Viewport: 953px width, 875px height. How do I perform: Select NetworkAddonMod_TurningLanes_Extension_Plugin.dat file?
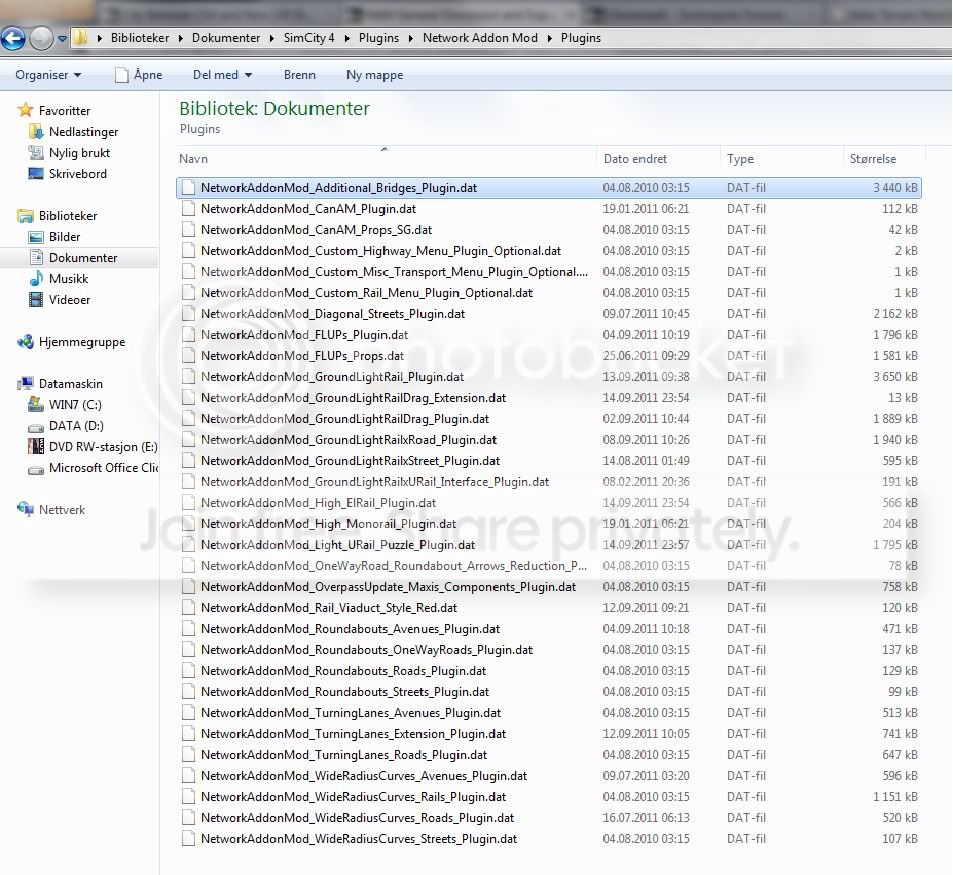[549, 733]
